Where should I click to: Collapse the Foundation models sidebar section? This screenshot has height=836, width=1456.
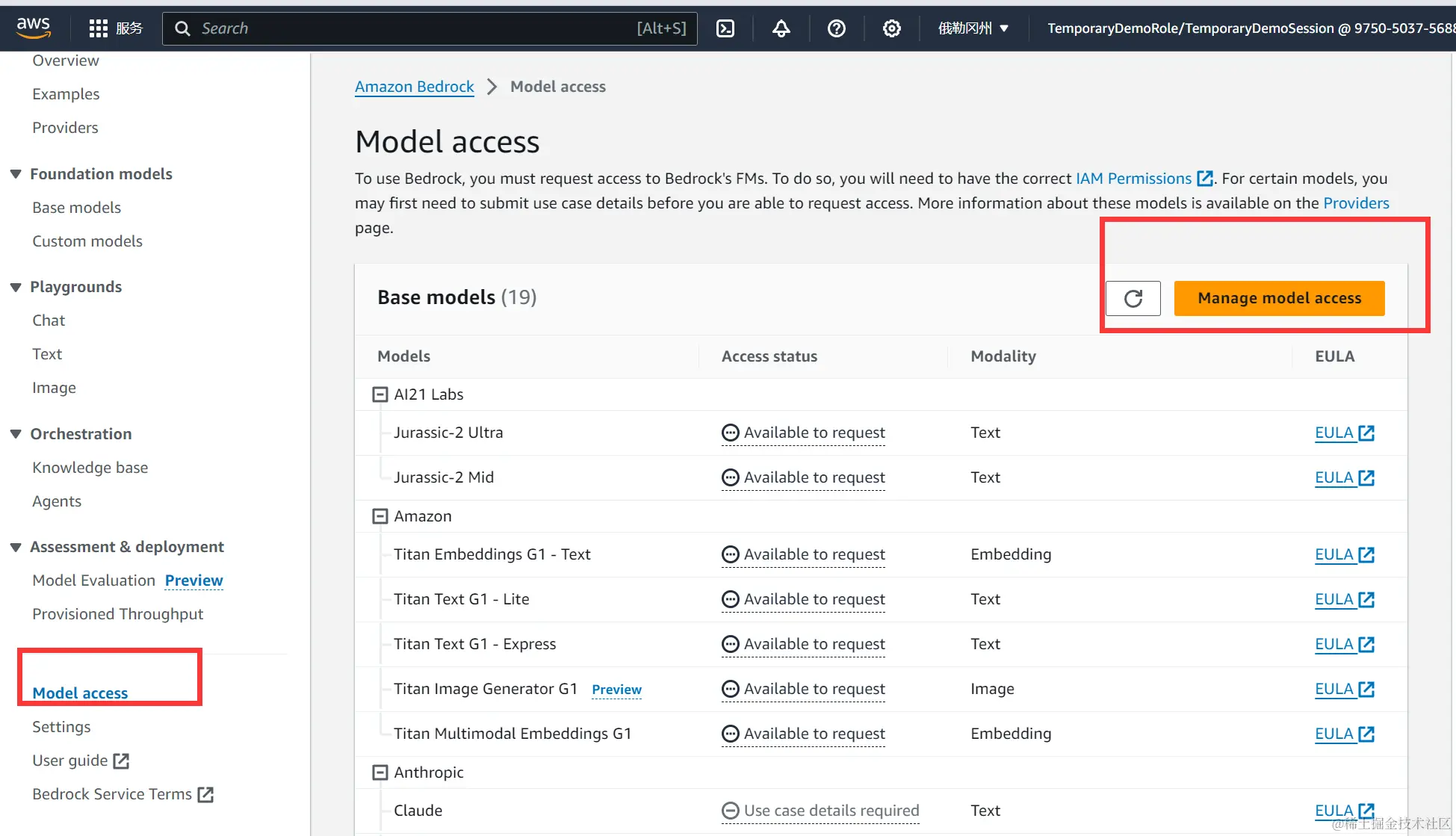click(16, 174)
